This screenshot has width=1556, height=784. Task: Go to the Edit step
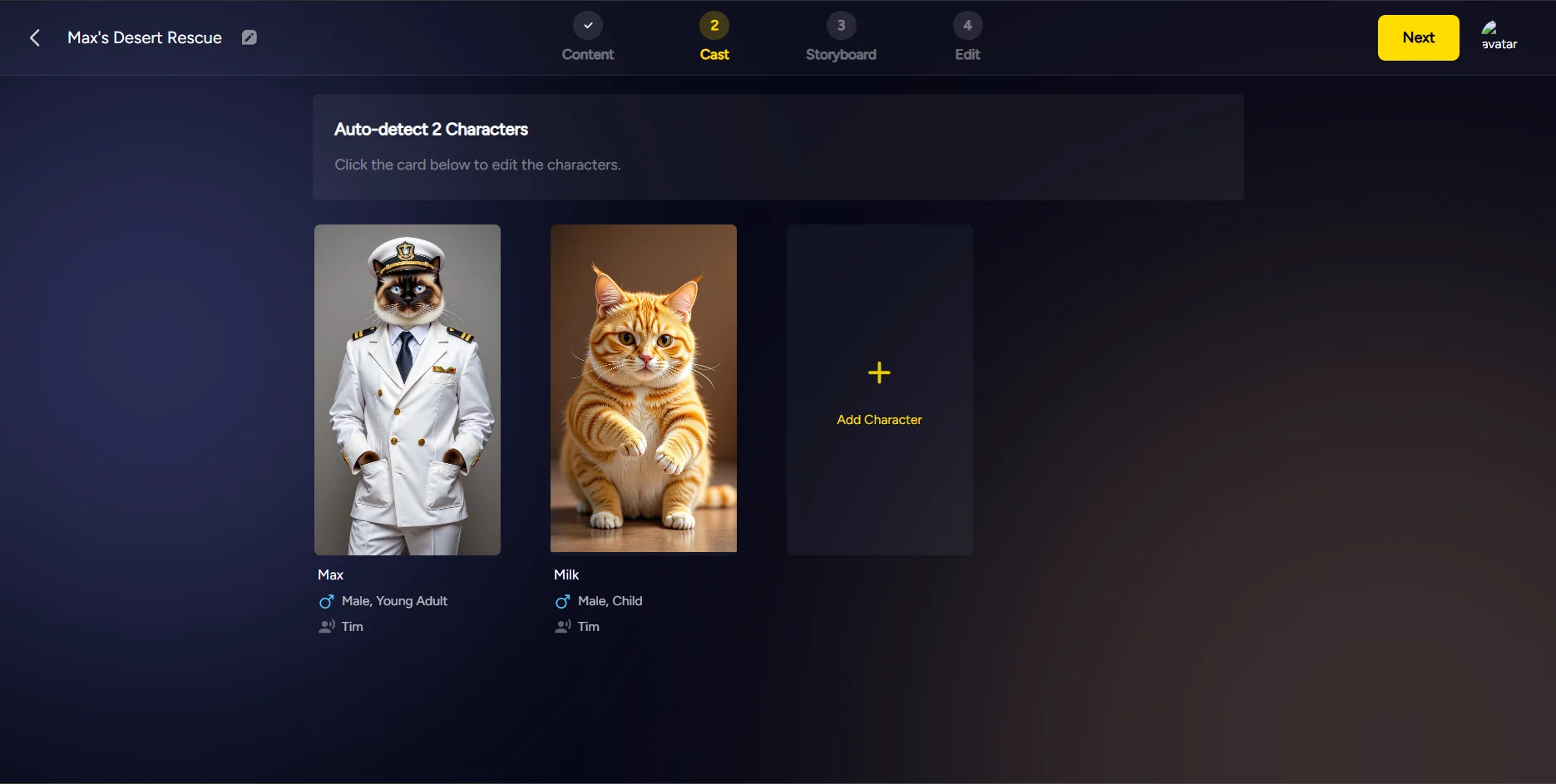coord(967,37)
